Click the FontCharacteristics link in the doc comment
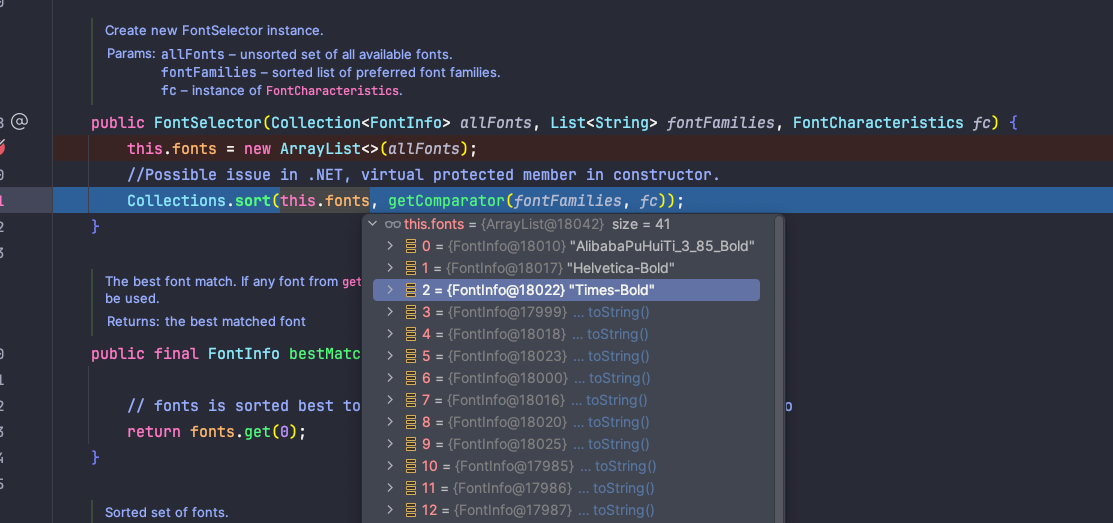The image size is (1113, 523). [331, 90]
